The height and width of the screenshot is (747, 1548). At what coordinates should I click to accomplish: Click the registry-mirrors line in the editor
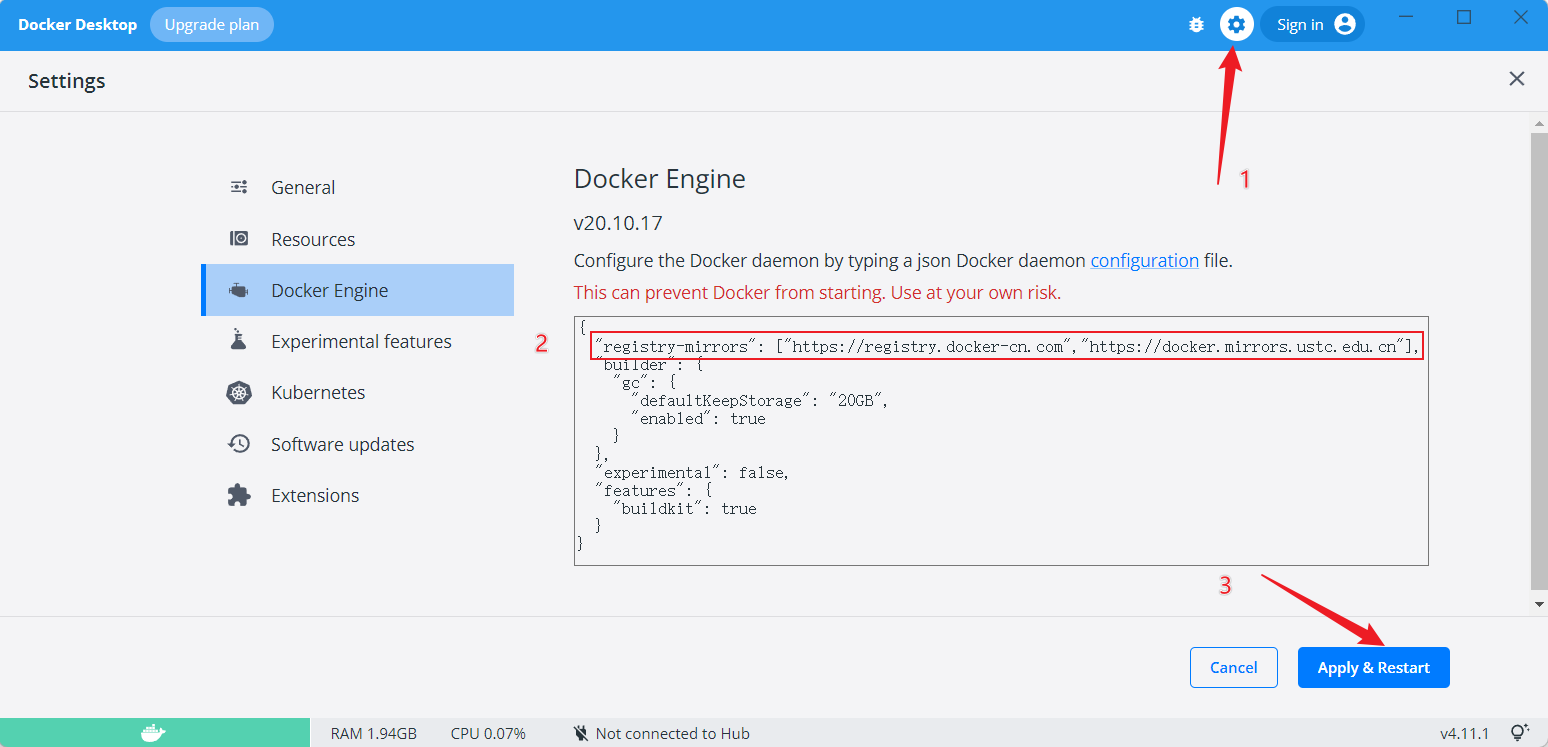click(x=1005, y=347)
